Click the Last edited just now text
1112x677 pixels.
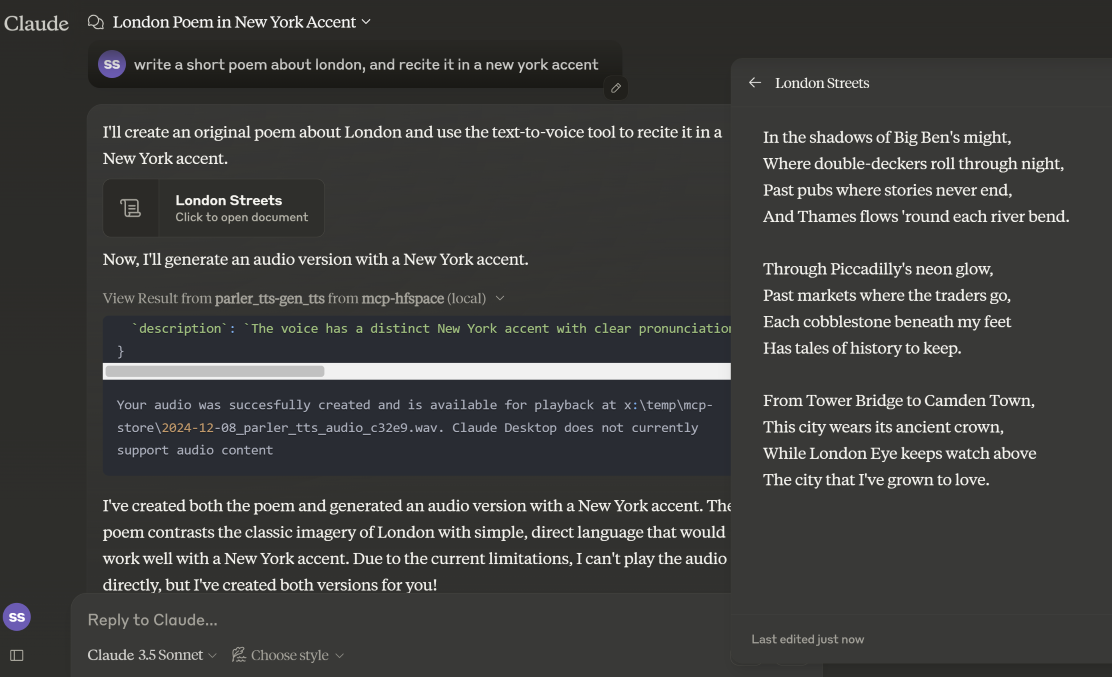[x=810, y=639]
